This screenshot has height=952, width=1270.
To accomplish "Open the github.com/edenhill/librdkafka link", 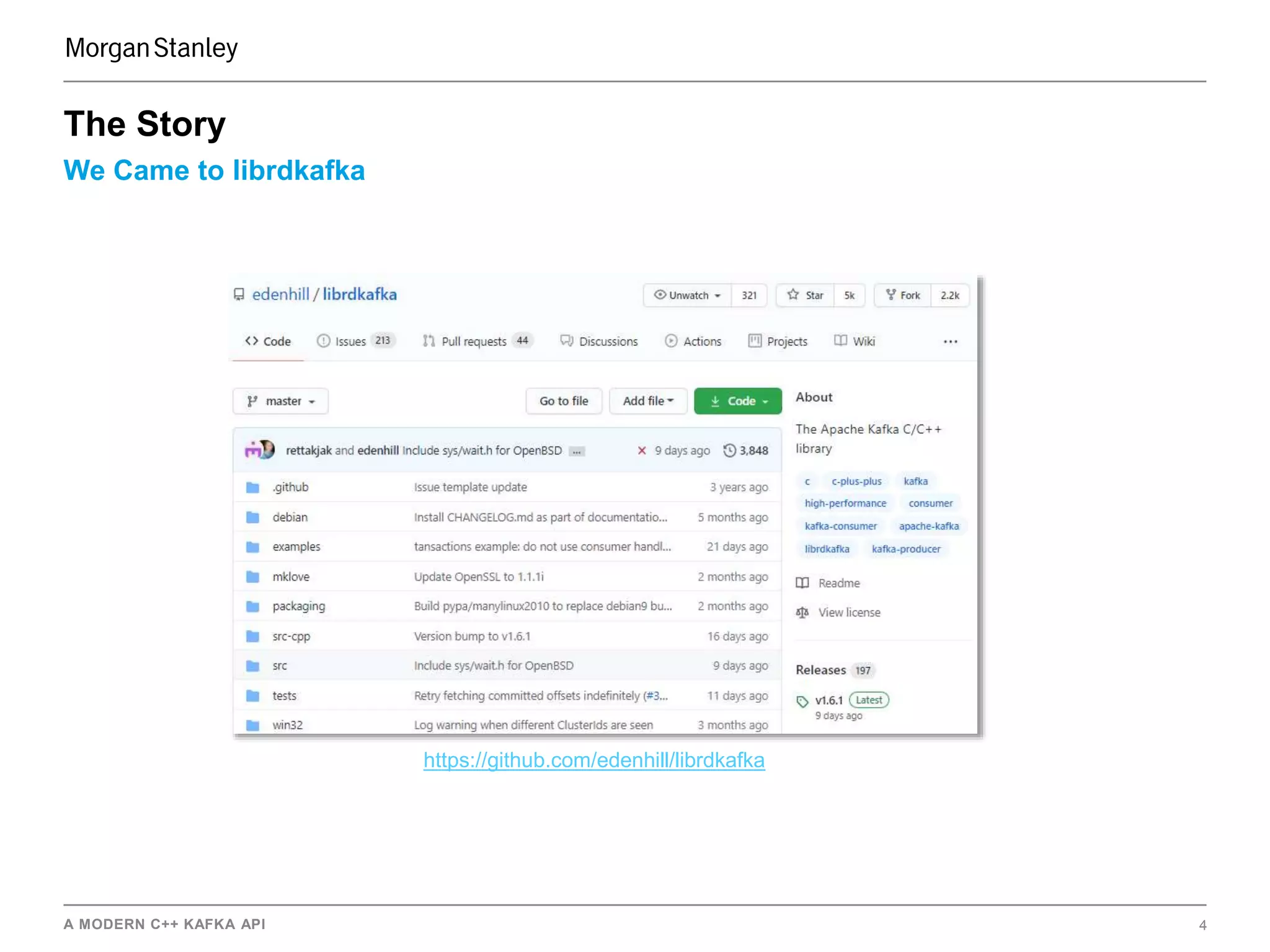I will tap(594, 760).
